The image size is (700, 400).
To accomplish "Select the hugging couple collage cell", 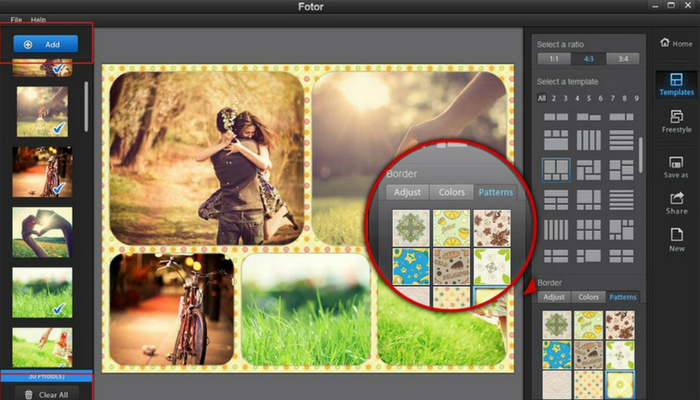I will (x=207, y=158).
